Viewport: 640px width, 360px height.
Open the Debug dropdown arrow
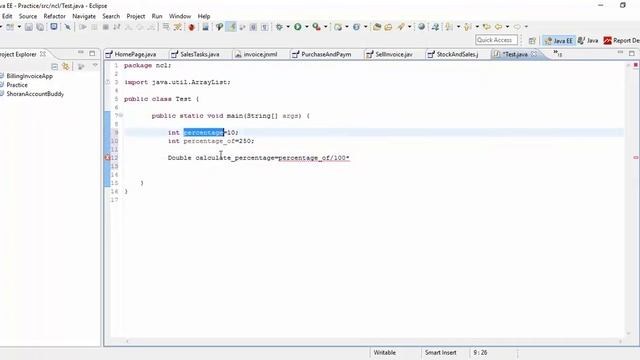pos(288,27)
